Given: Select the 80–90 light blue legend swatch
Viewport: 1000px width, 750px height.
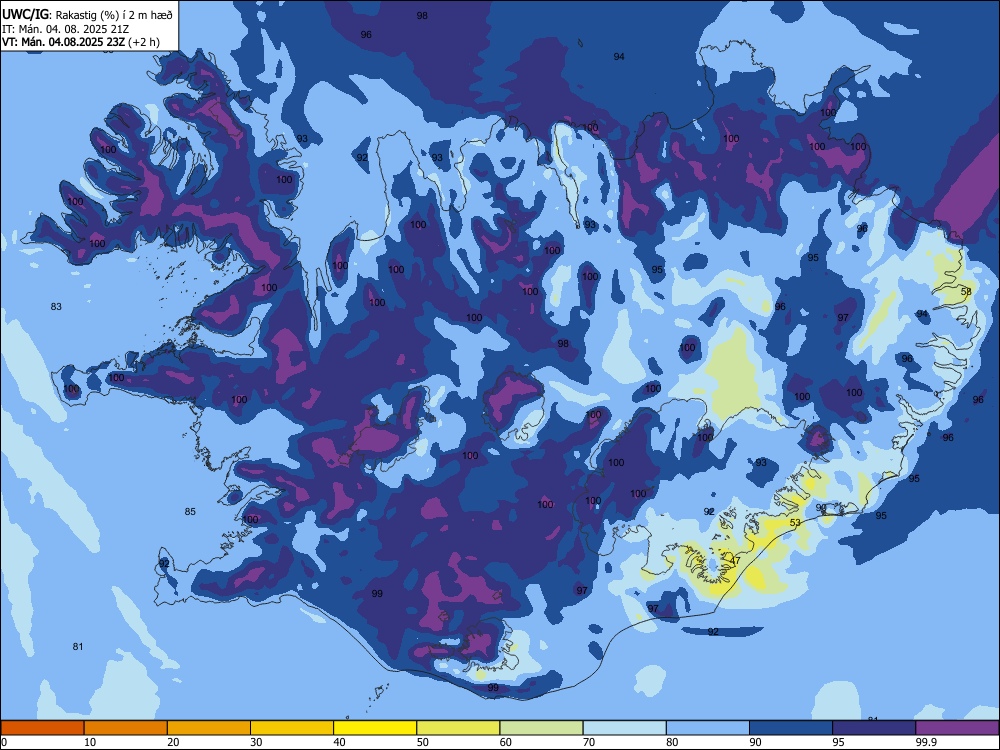Looking at the screenshot, I should tap(708, 728).
